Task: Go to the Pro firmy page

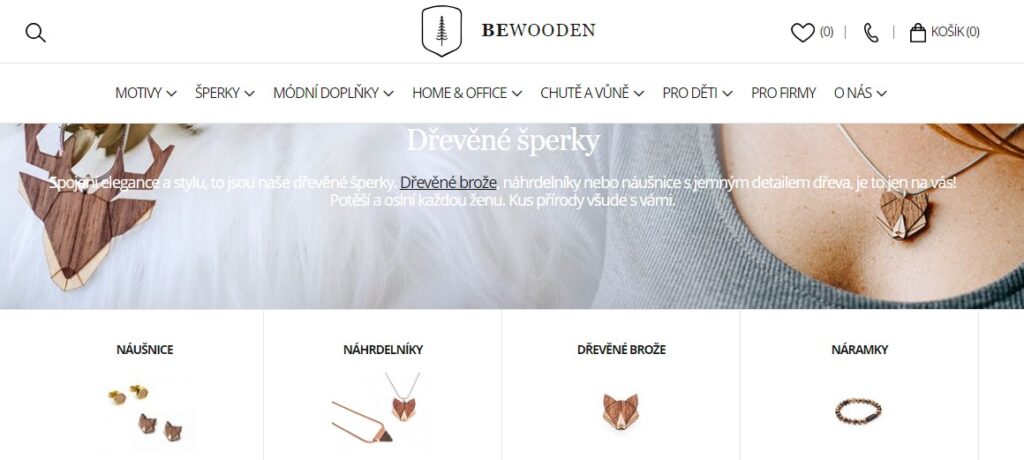Action: point(783,93)
